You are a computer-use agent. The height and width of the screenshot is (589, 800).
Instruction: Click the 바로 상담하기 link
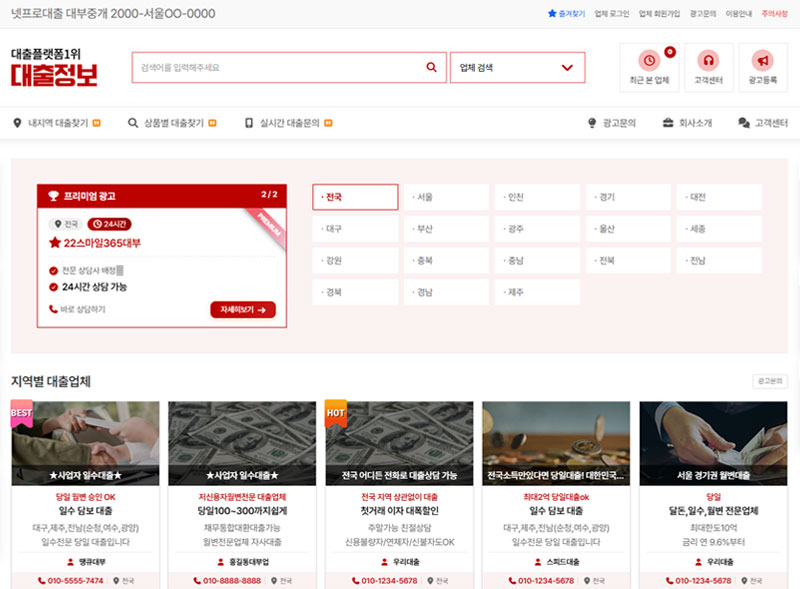click(78, 310)
